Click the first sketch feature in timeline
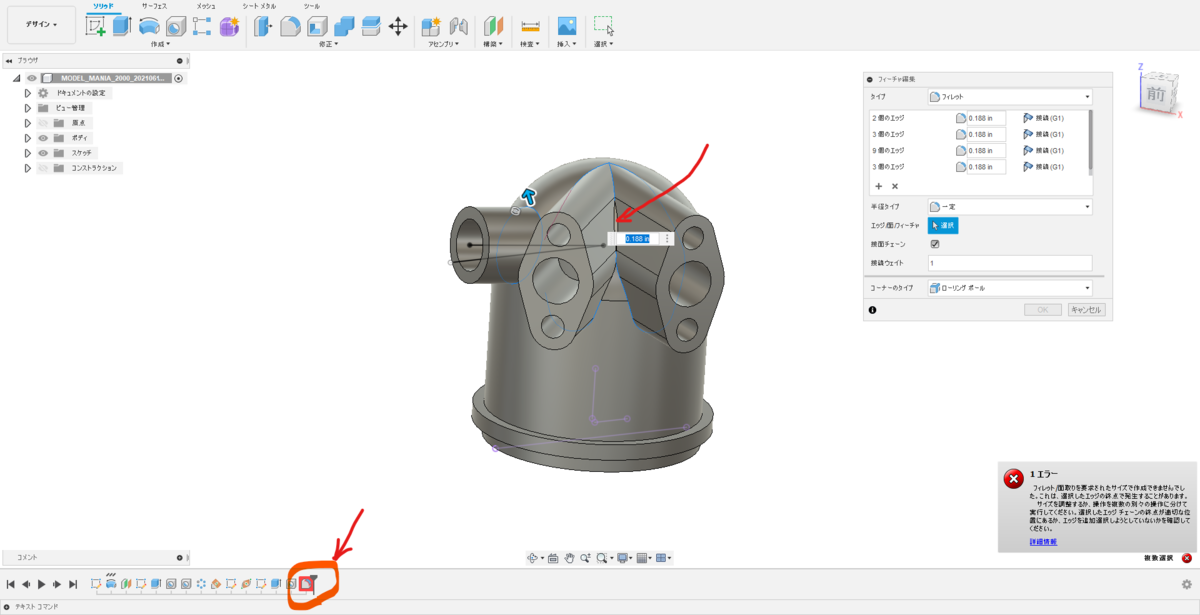The image size is (1200, 615). (96, 584)
